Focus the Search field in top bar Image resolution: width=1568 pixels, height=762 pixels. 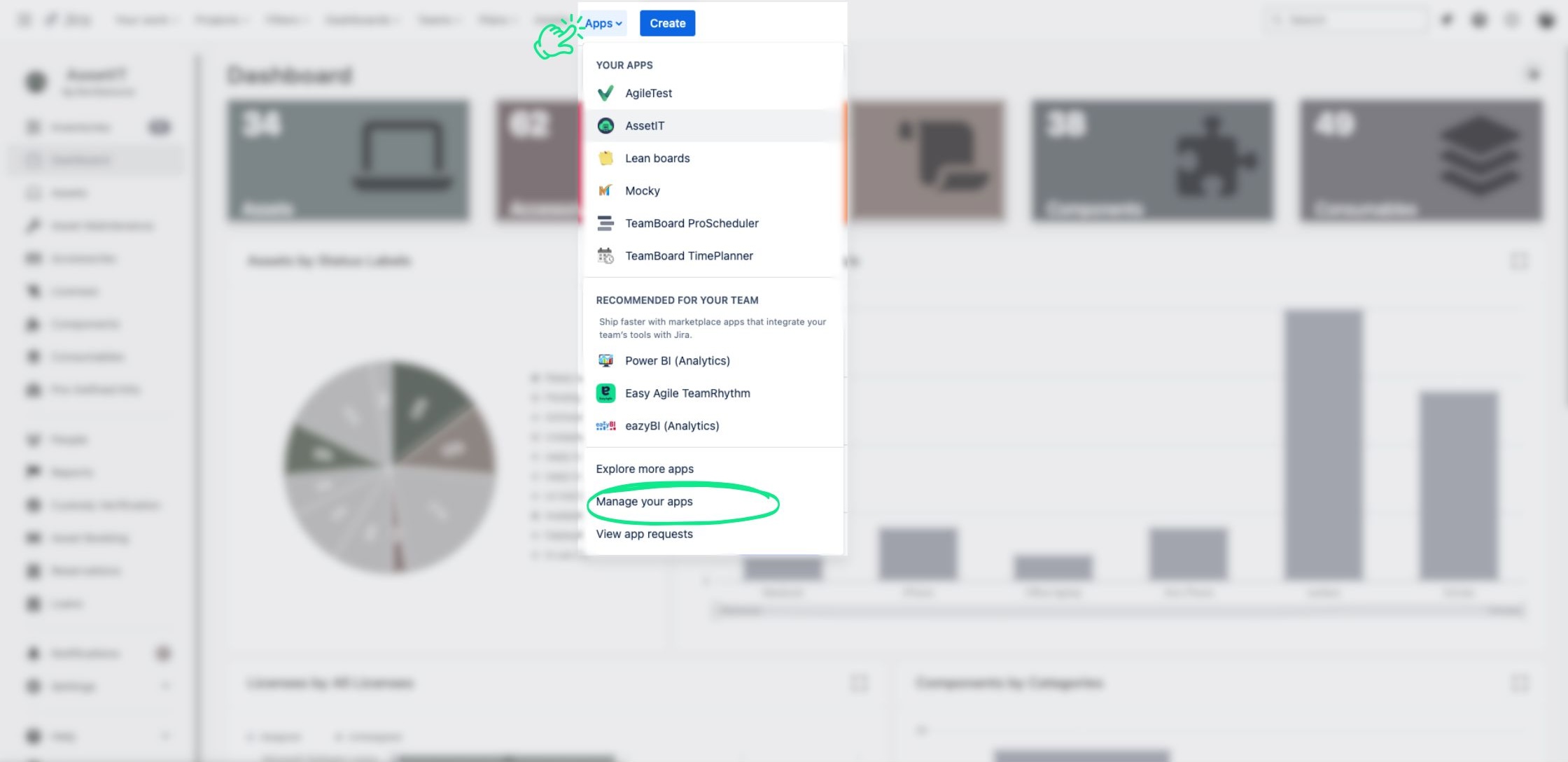tap(1347, 20)
